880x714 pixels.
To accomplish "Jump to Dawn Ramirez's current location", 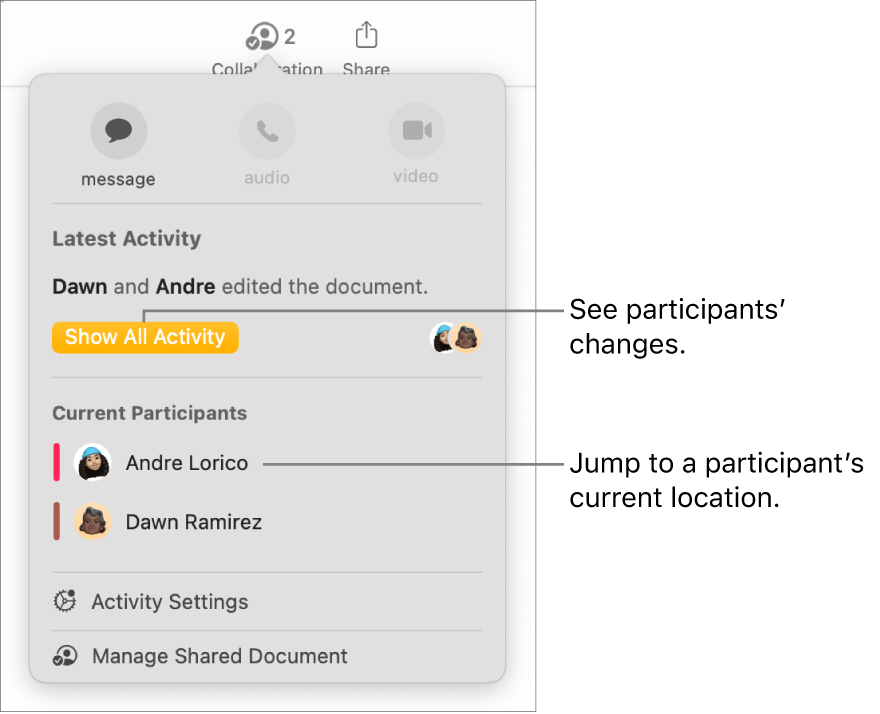I will 194,522.
